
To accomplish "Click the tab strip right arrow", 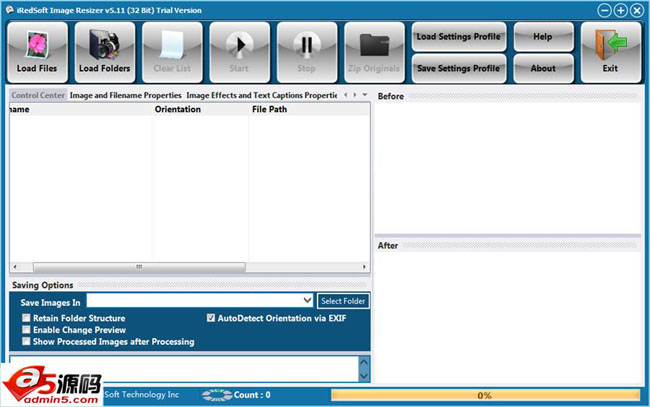I will pos(355,95).
